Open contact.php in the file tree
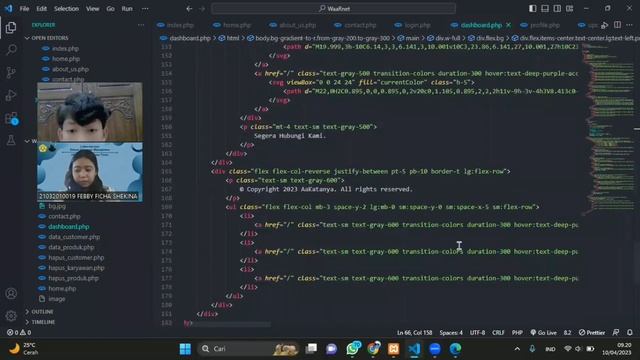Image resolution: width=640 pixels, height=360 pixels. [x=64, y=216]
